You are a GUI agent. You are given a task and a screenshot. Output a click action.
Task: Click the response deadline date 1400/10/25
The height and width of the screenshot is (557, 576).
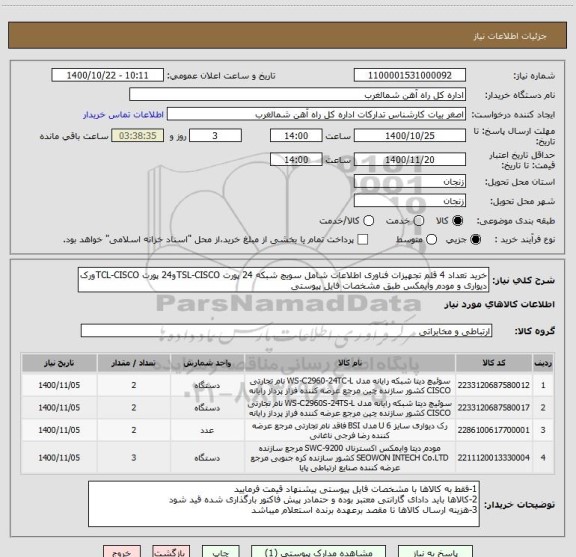coord(410,136)
